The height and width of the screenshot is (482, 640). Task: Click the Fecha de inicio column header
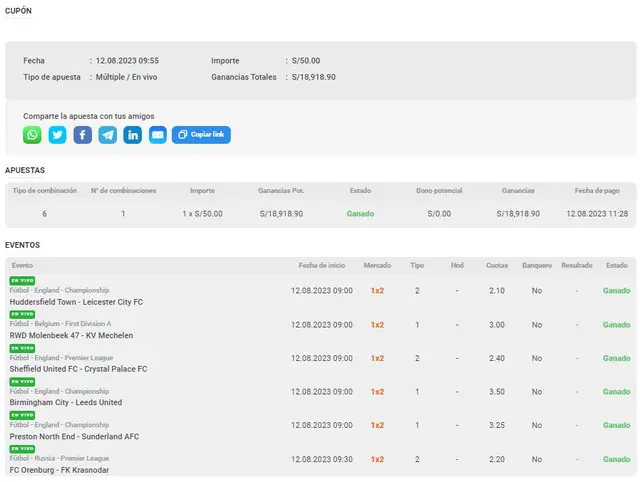point(322,265)
